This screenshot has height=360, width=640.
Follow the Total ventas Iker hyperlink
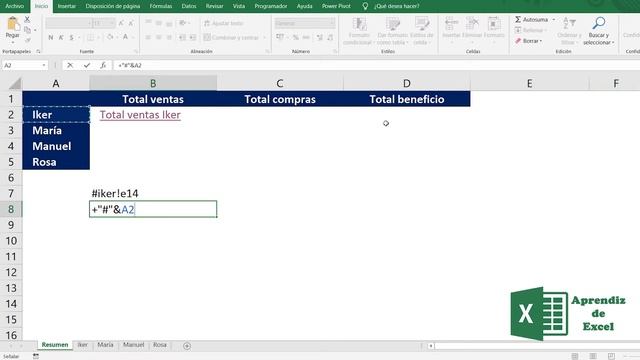(140, 115)
